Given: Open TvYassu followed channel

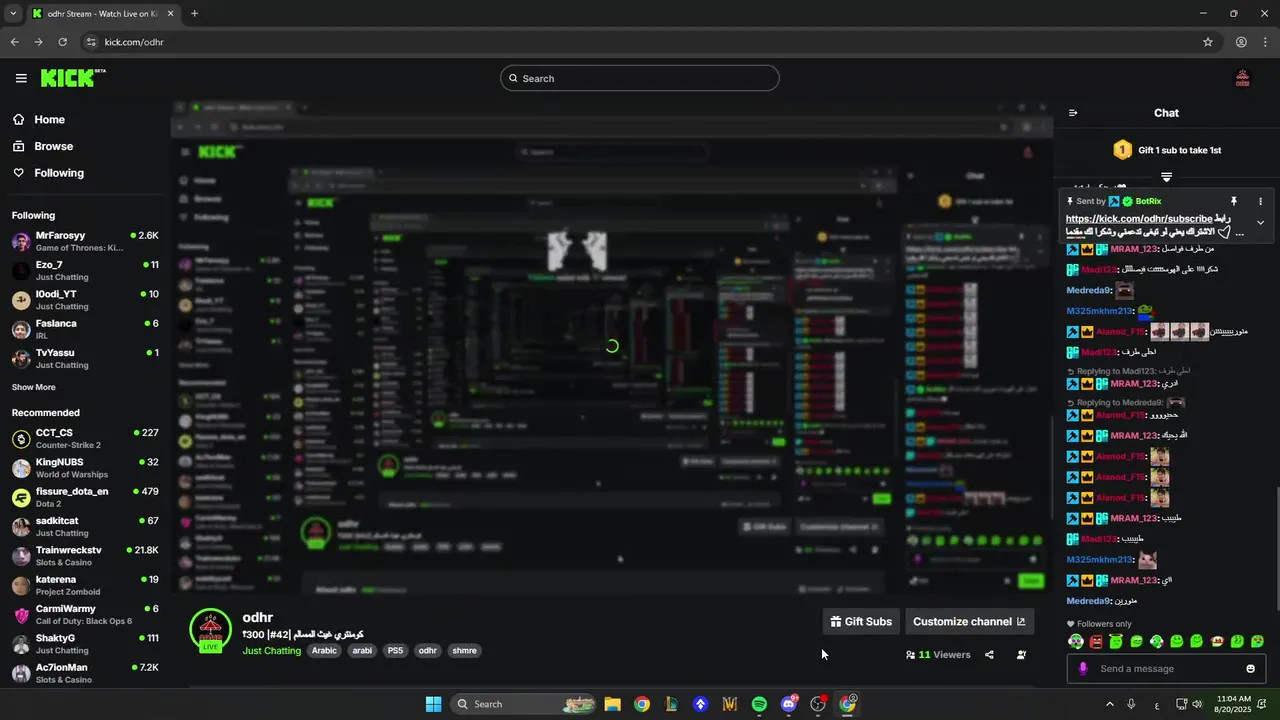Looking at the screenshot, I should (x=85, y=358).
